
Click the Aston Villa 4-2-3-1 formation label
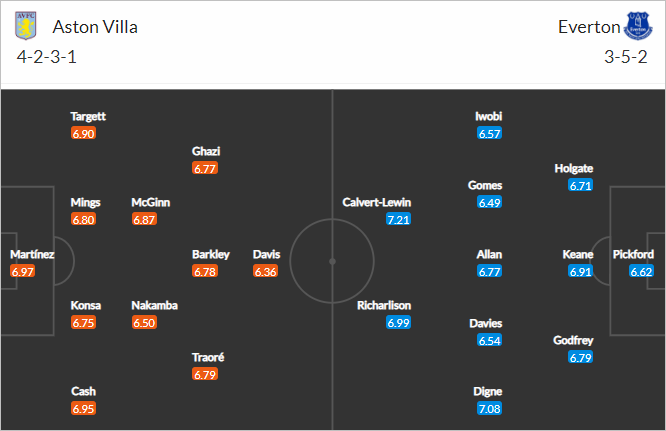[x=47, y=57]
